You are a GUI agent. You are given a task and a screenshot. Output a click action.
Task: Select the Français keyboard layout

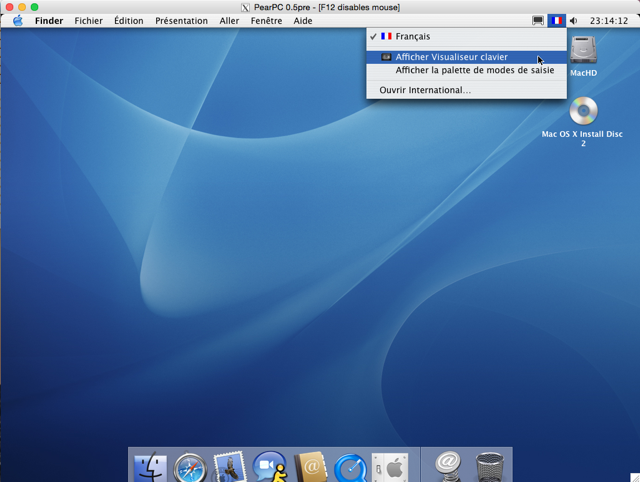click(467, 36)
